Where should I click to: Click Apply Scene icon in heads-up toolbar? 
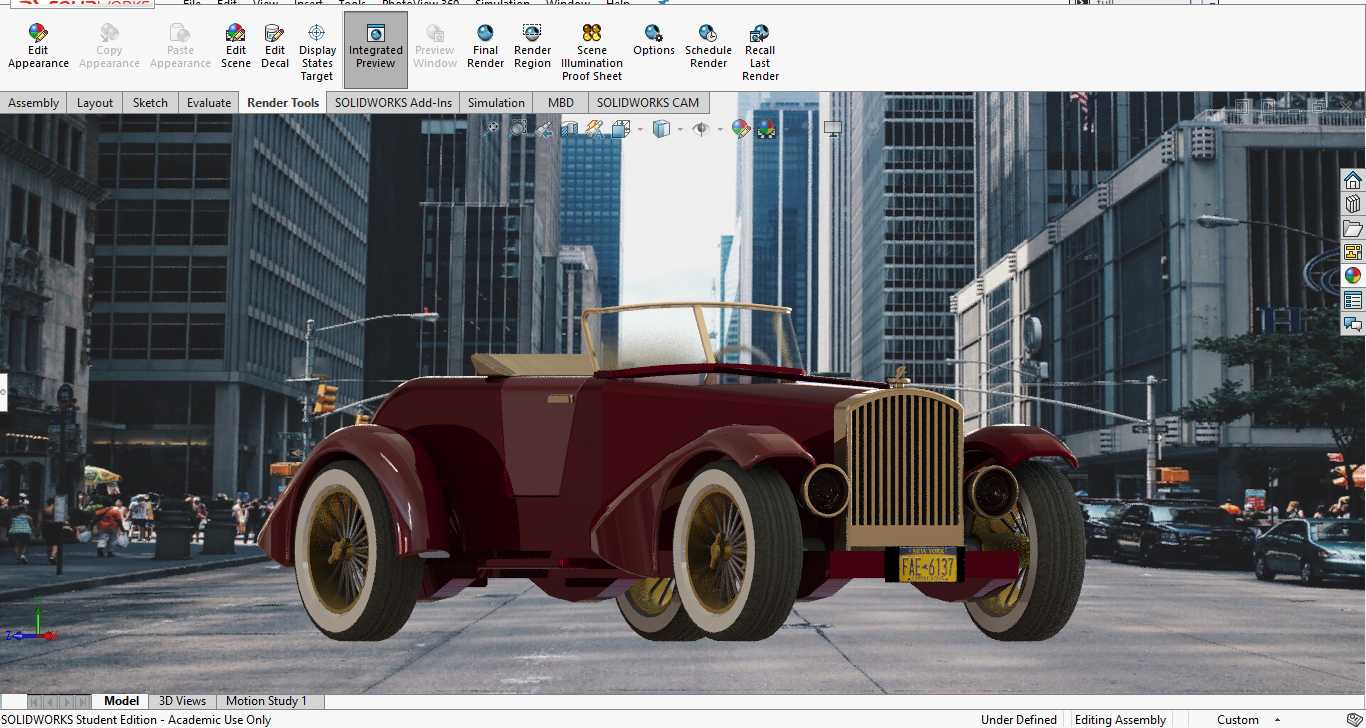click(x=767, y=129)
